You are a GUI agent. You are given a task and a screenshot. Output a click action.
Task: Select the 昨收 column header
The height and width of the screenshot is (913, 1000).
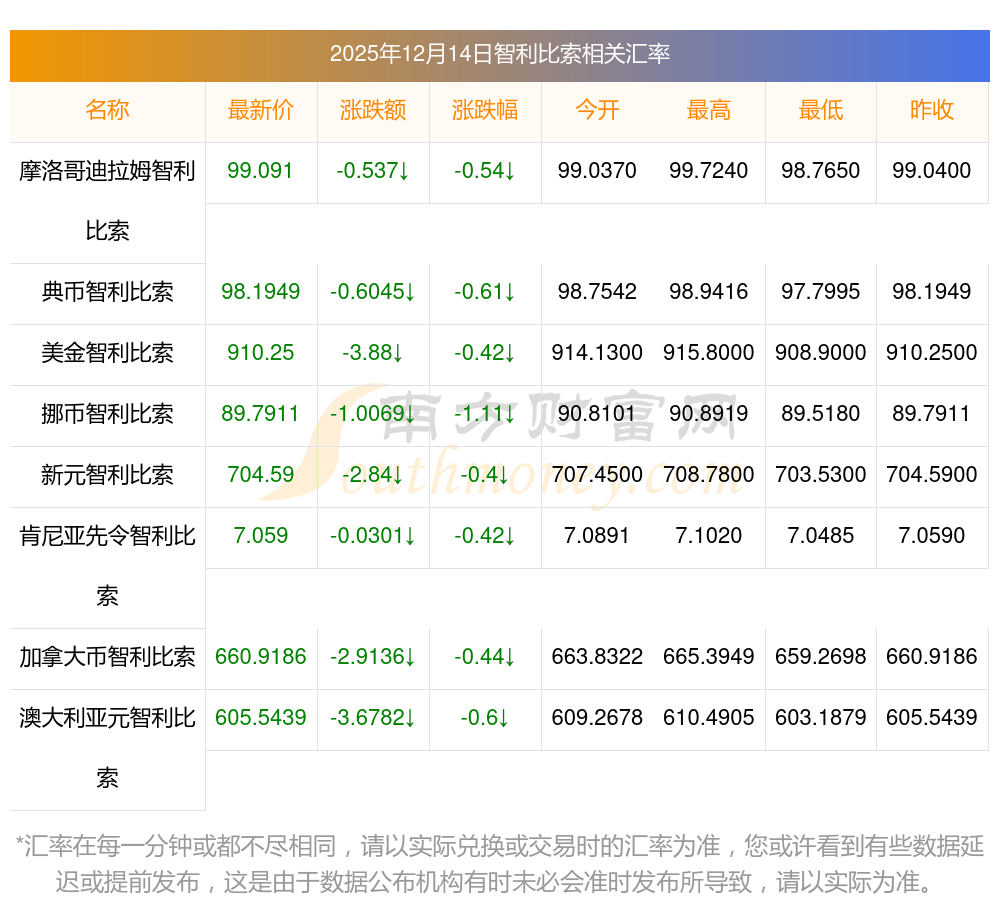[932, 111]
